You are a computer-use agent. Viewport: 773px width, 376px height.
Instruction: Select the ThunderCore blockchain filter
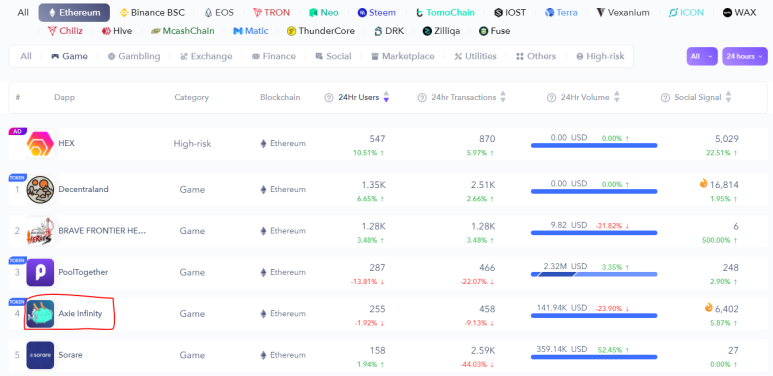point(320,31)
